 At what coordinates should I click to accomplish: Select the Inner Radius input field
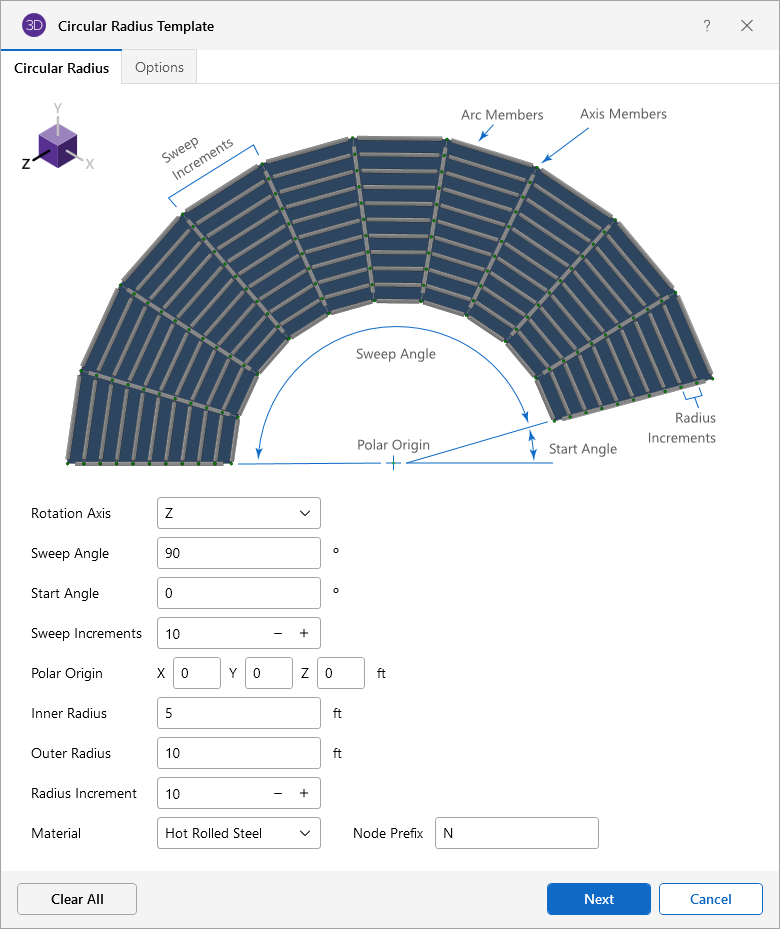click(239, 713)
